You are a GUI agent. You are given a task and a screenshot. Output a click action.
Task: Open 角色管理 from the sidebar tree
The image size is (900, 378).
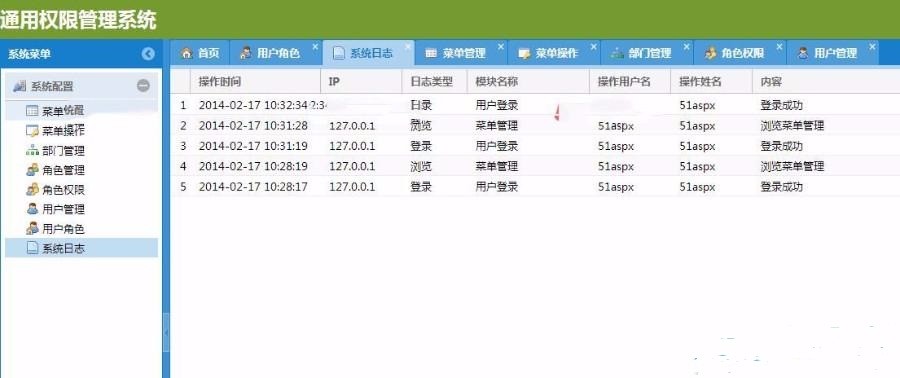tap(63, 170)
